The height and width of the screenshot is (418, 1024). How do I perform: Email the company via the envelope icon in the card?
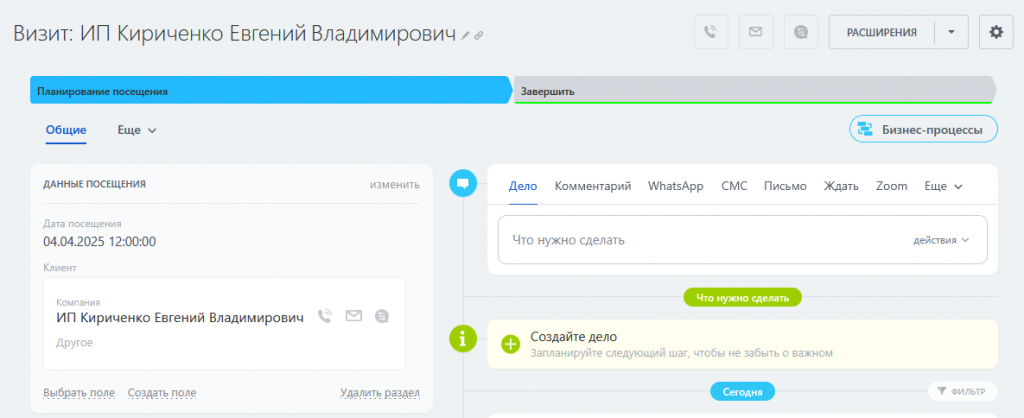click(x=353, y=316)
